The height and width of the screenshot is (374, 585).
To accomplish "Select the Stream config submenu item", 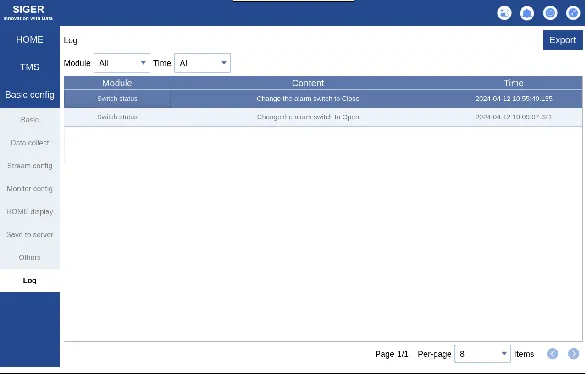I will click(x=30, y=166).
